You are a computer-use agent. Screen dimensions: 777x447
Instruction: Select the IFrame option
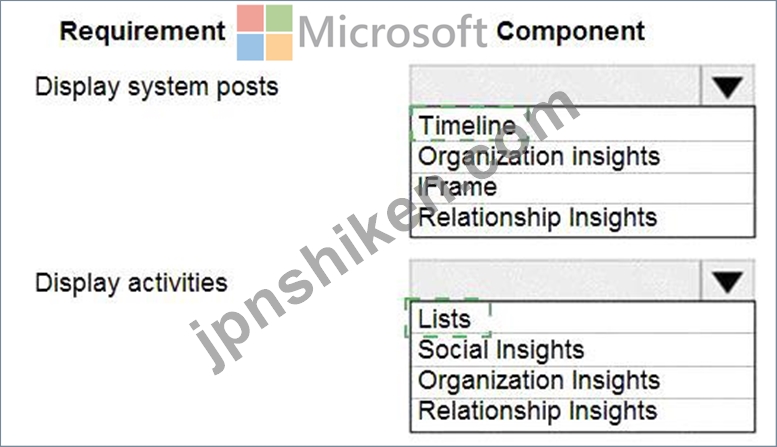(x=583, y=188)
